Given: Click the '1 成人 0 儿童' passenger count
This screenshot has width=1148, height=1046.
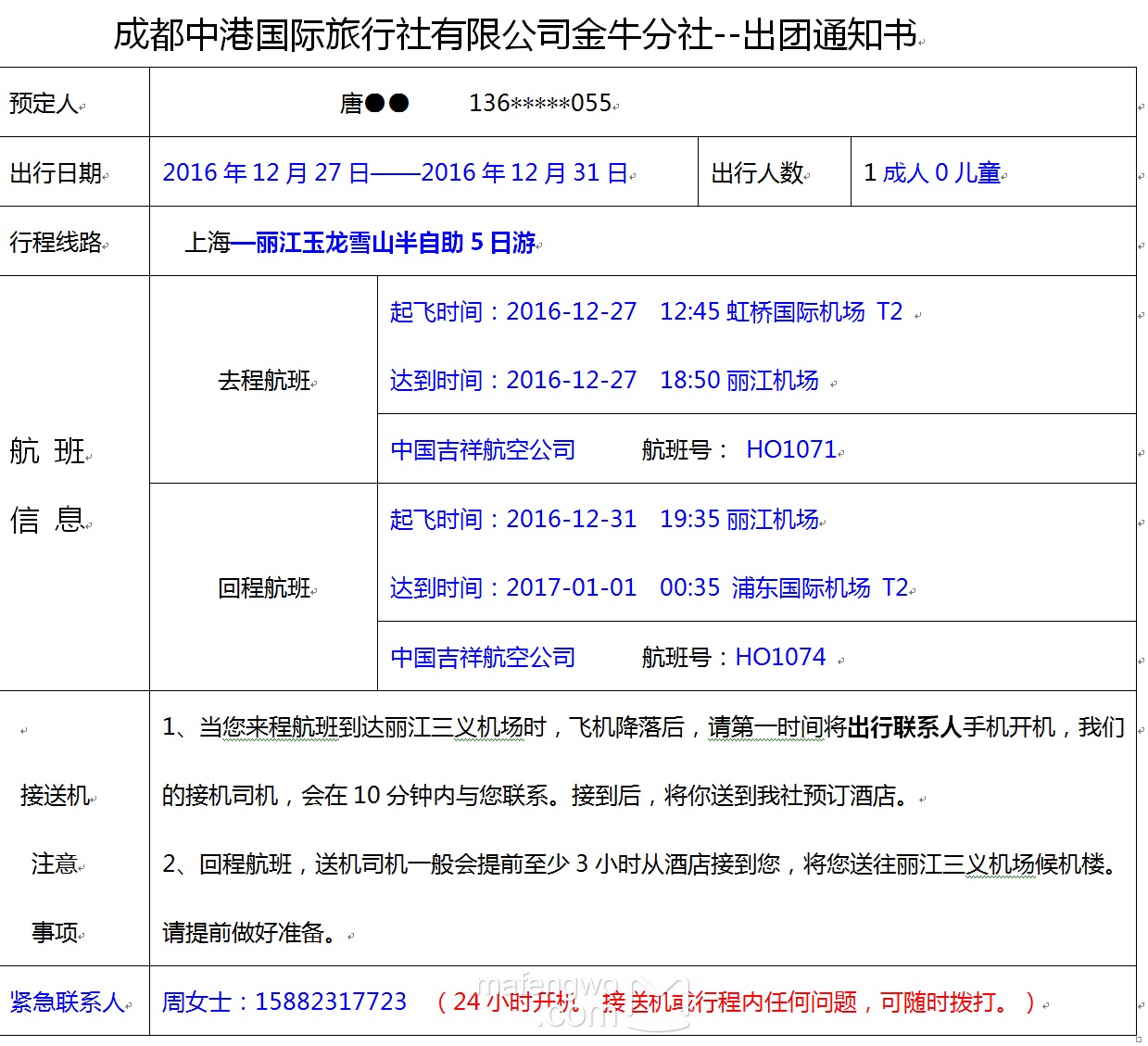Looking at the screenshot, I should 932,173.
